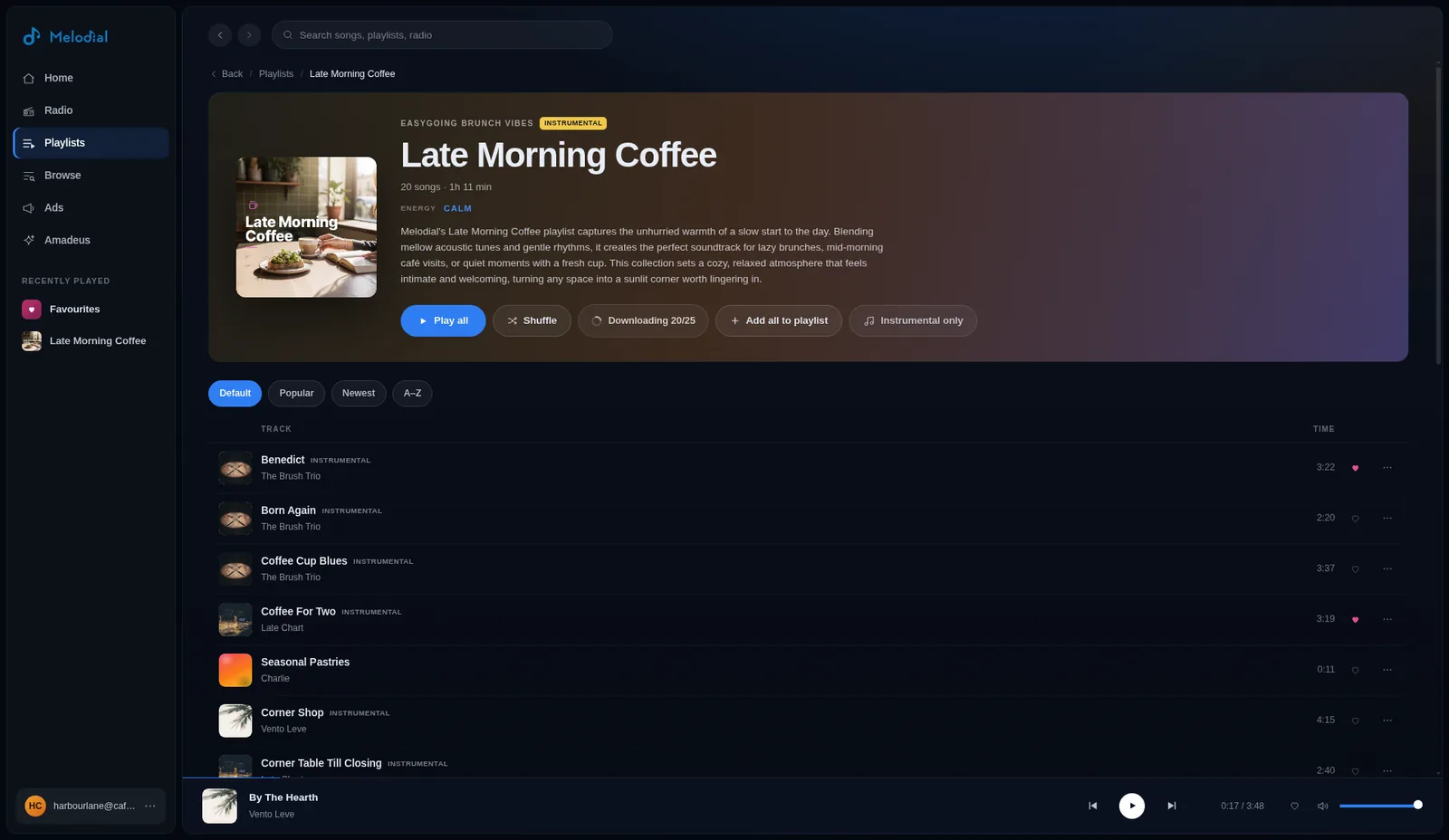1449x840 pixels.
Task: Open more options for Corner Shop
Action: tap(1387, 721)
